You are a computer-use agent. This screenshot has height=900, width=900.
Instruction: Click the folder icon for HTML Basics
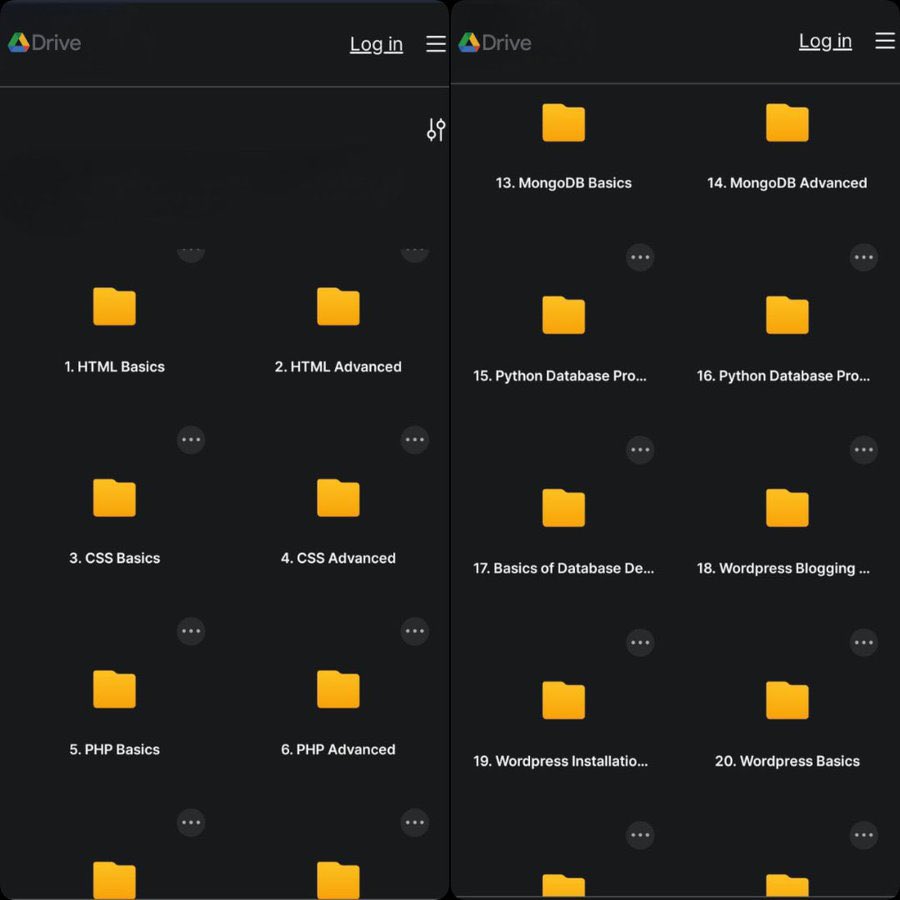point(114,307)
